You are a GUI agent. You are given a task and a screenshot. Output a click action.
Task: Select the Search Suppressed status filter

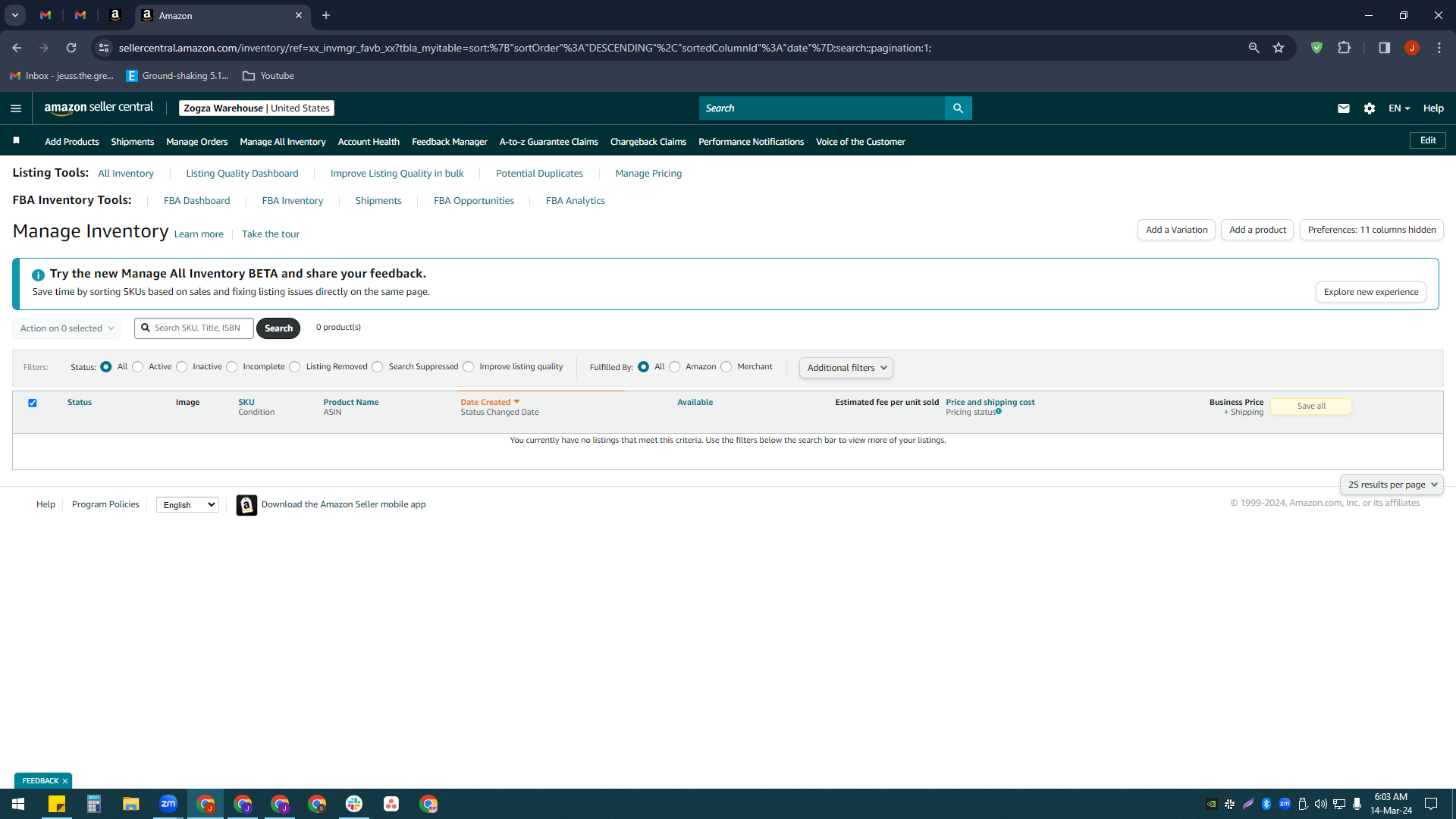tap(378, 367)
